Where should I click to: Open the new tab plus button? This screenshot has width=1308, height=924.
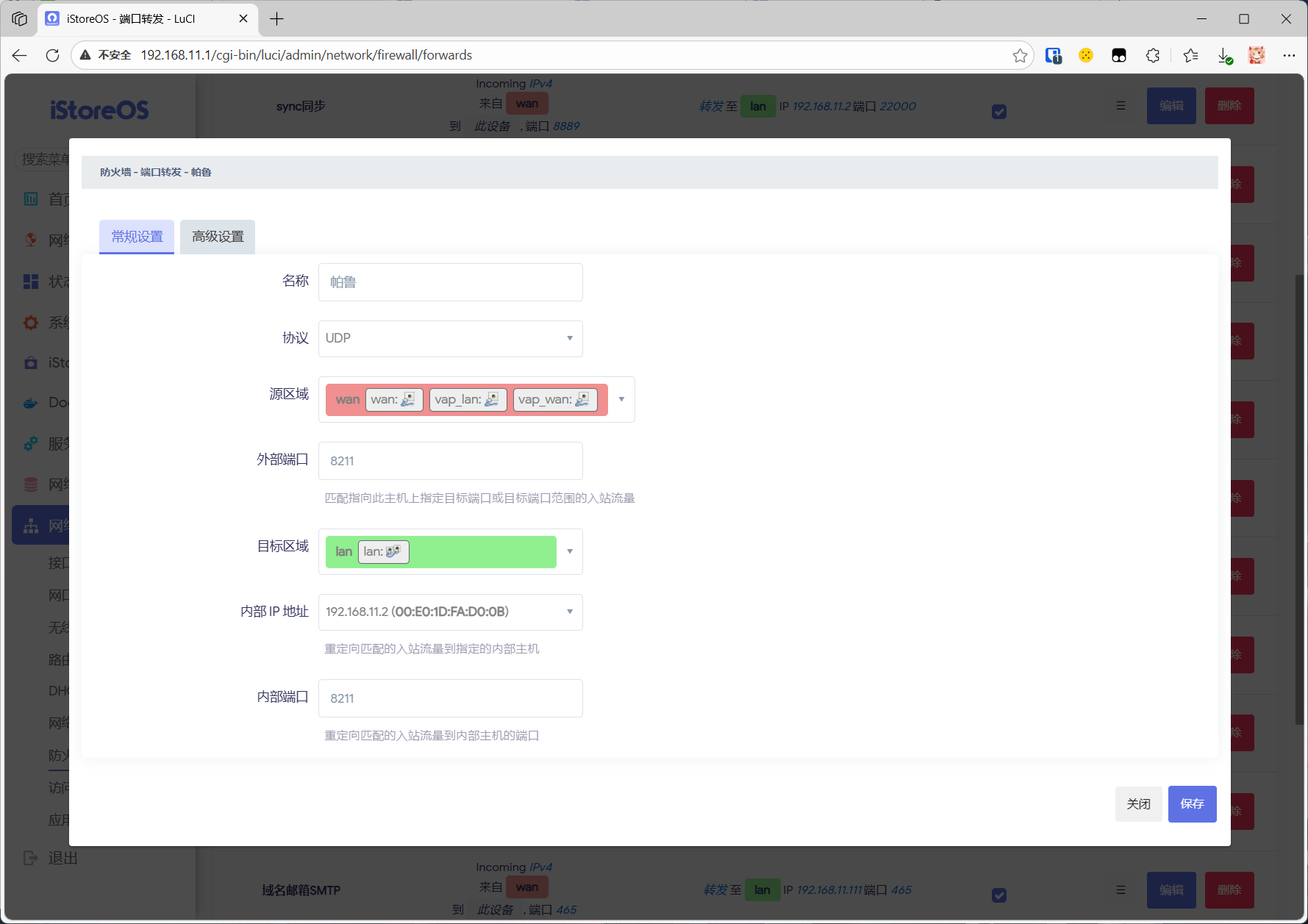[x=276, y=18]
